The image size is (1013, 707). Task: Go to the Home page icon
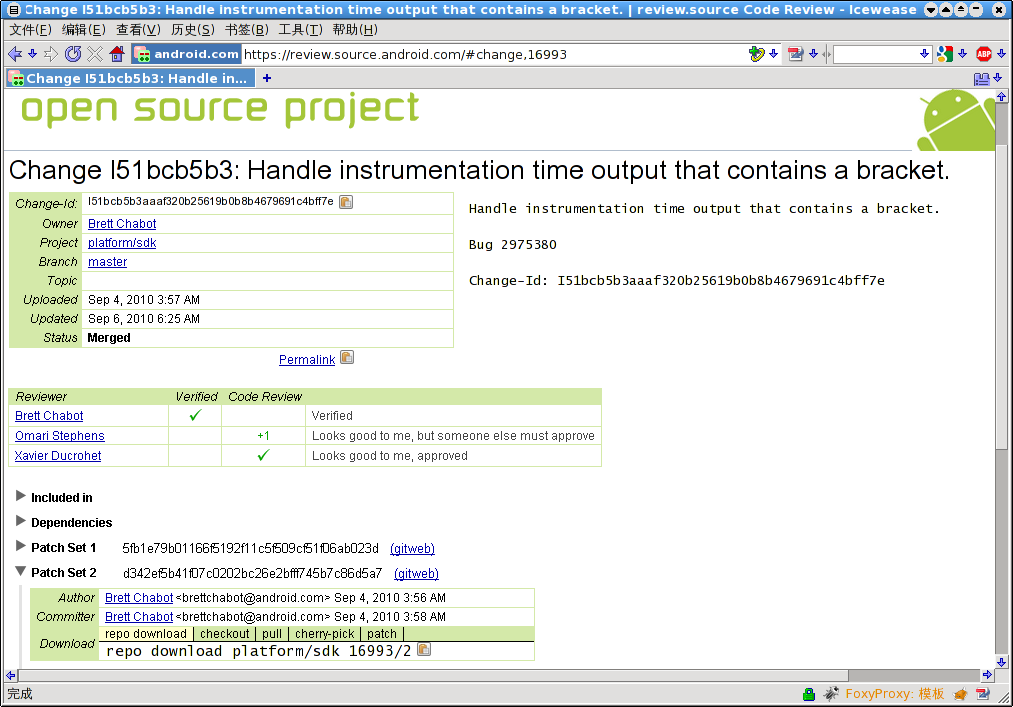coord(117,54)
